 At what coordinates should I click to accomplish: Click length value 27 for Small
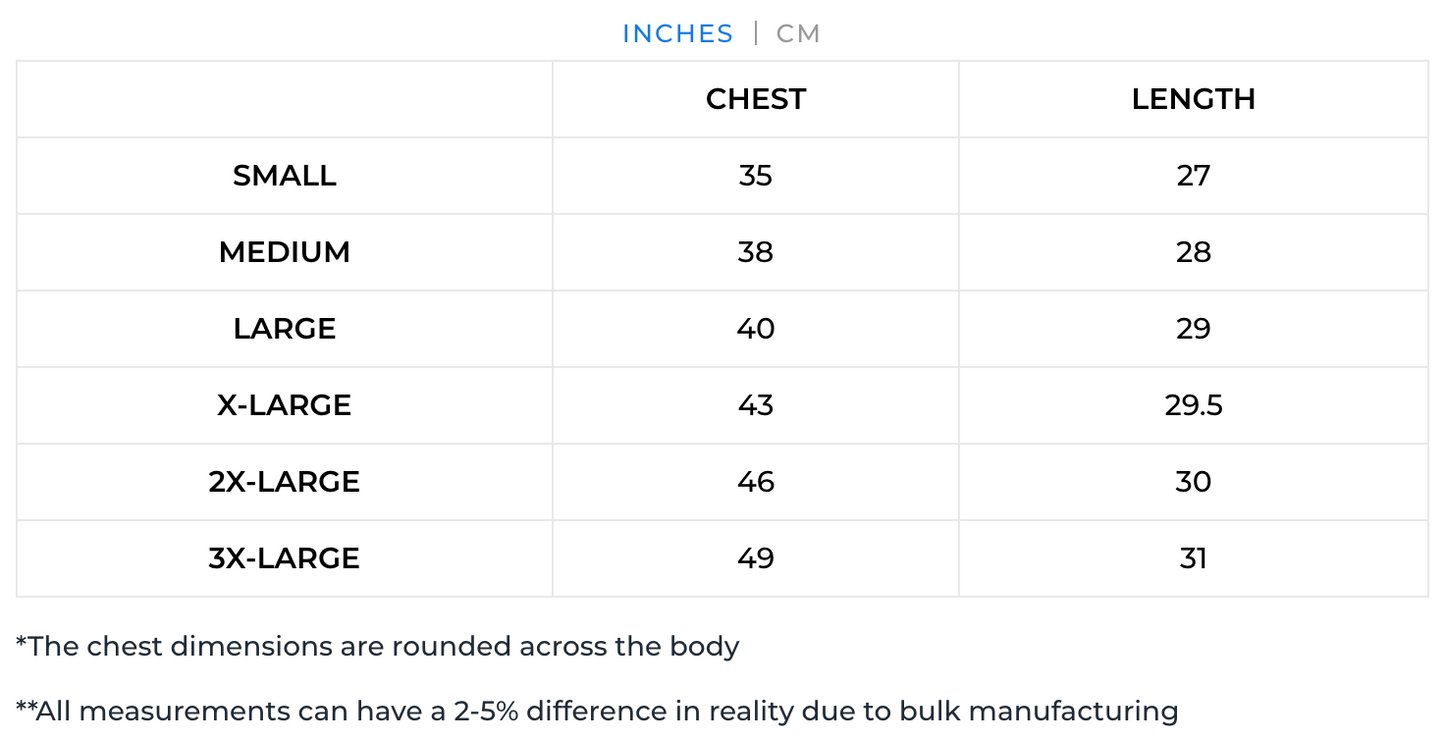pyautogui.click(x=1193, y=176)
